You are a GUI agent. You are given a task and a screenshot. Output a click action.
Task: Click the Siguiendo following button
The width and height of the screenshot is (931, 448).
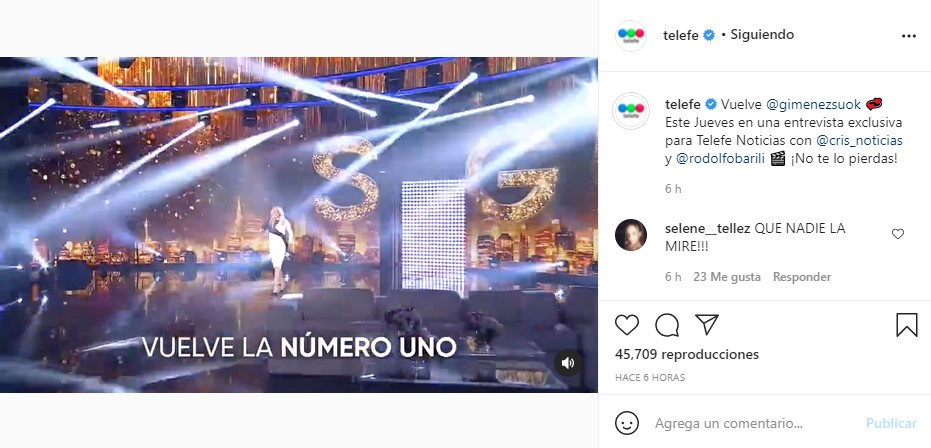tap(762, 35)
